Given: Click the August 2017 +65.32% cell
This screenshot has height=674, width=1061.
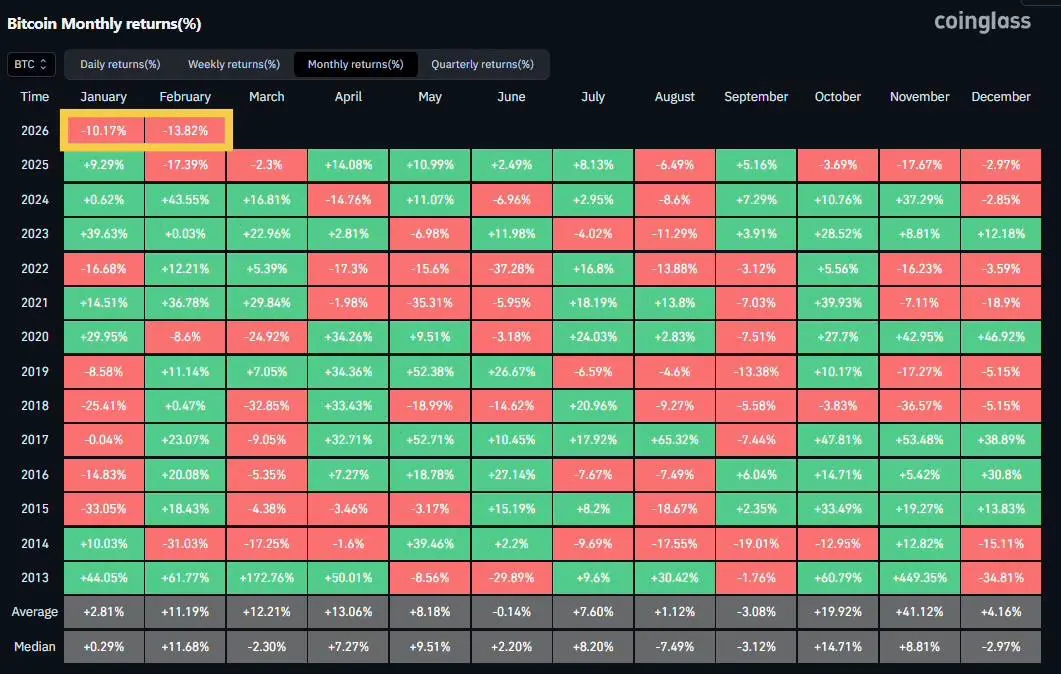Looking at the screenshot, I should click(x=675, y=440).
